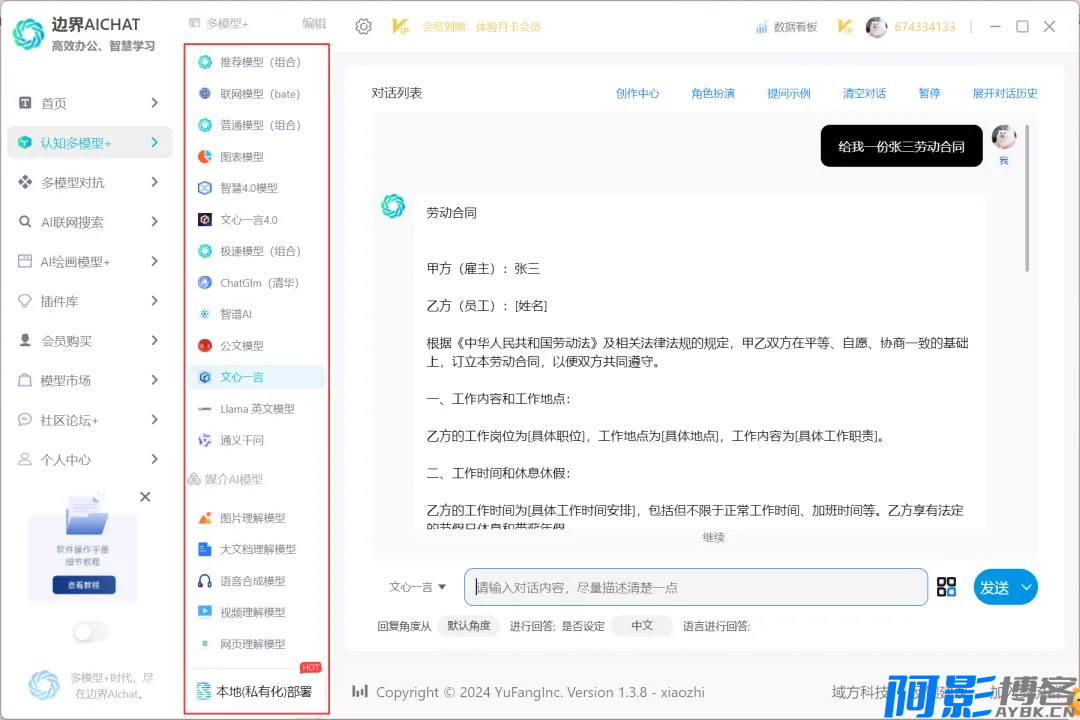Open the 语音合成模型 speech model
This screenshot has height=720, width=1080.
[256, 582]
